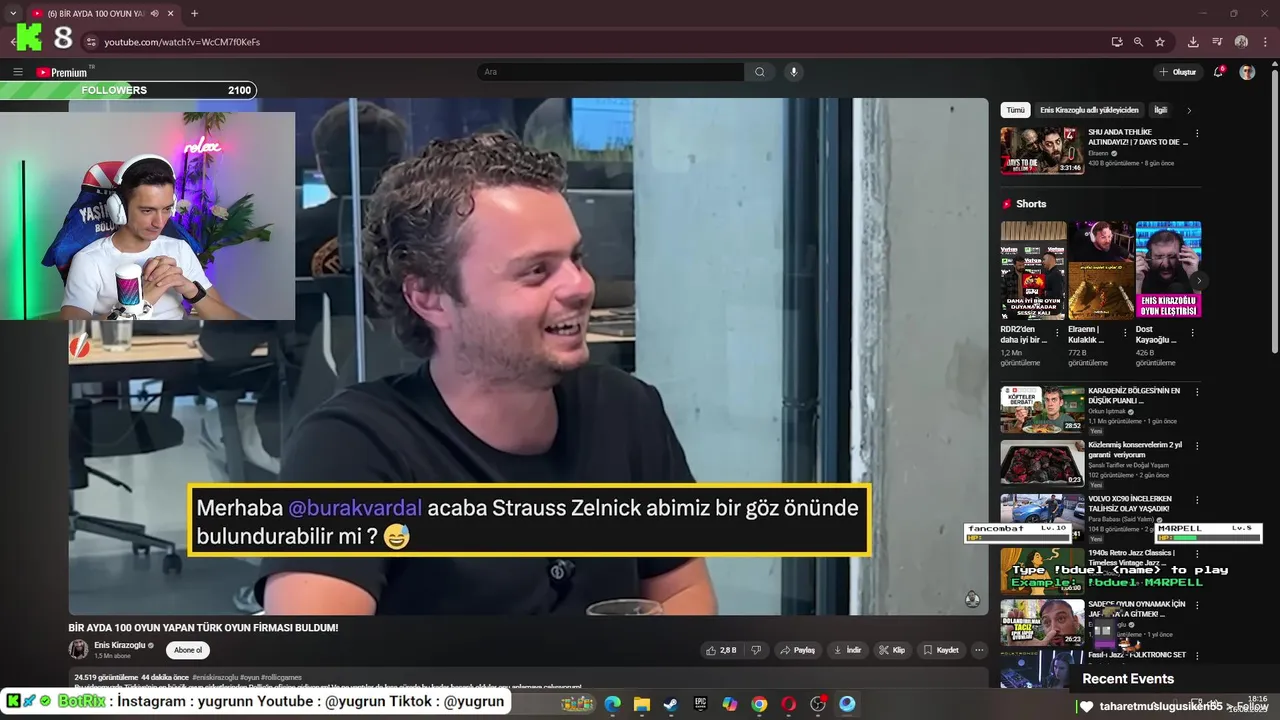Open browser profile avatar in toolbar
Screen dimensions: 1280x720
point(1241,42)
